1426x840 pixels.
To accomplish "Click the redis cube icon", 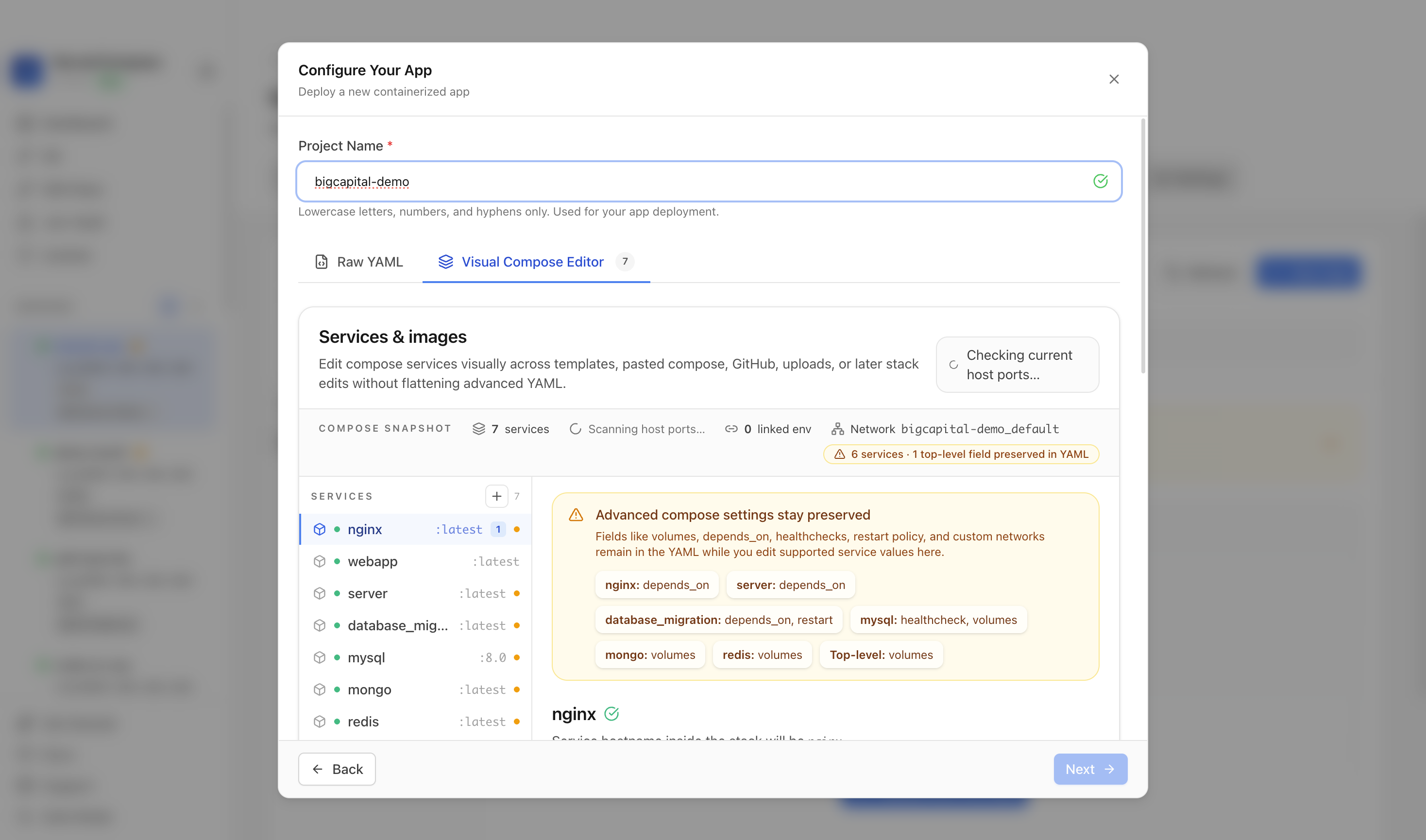I will tap(319, 722).
